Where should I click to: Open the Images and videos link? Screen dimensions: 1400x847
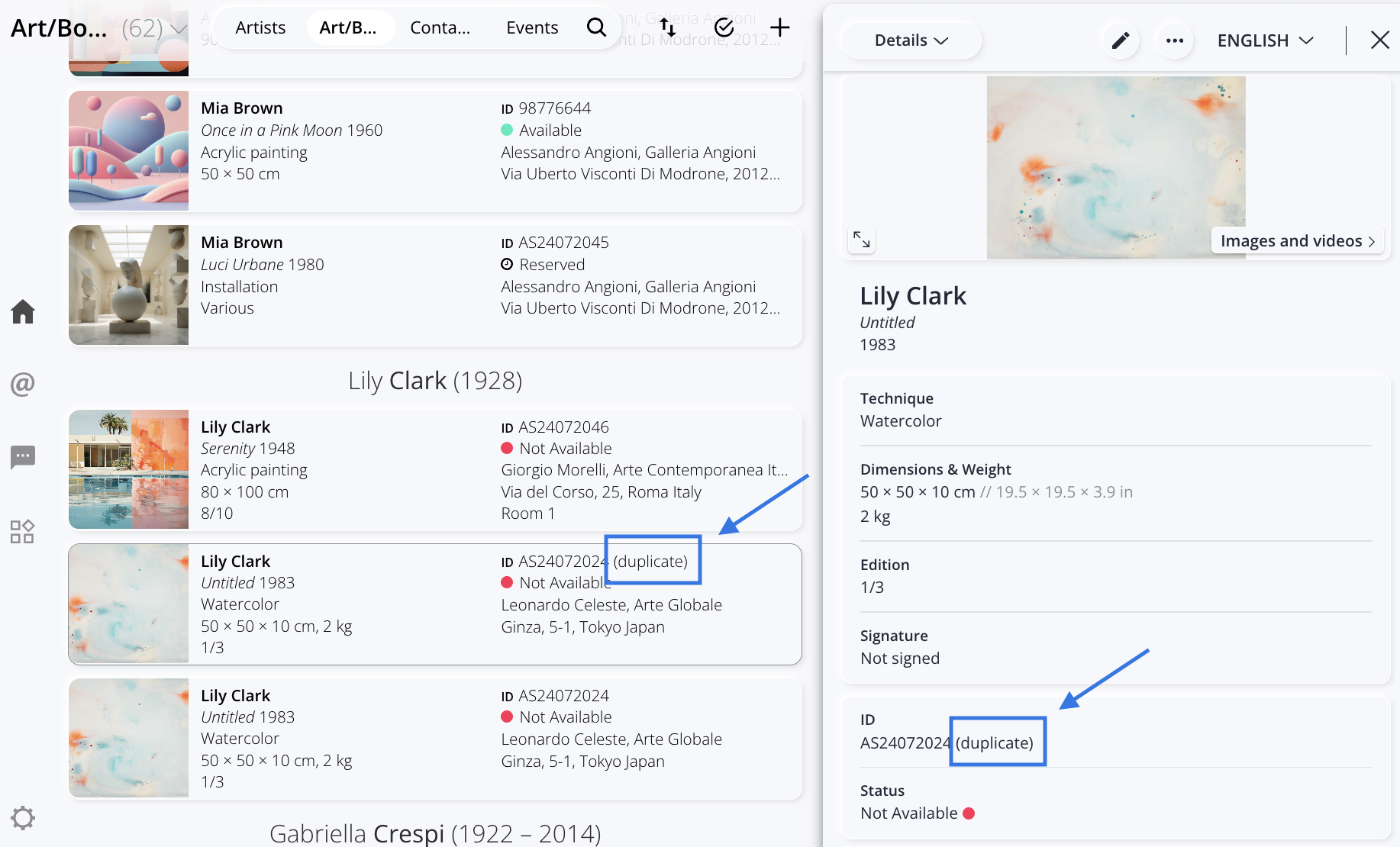click(1297, 241)
